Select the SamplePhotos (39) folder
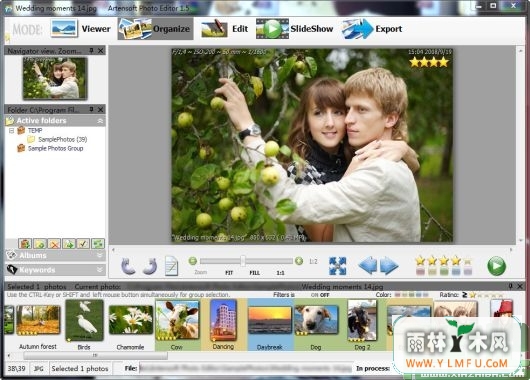This screenshot has width=530, height=380. pos(63,139)
